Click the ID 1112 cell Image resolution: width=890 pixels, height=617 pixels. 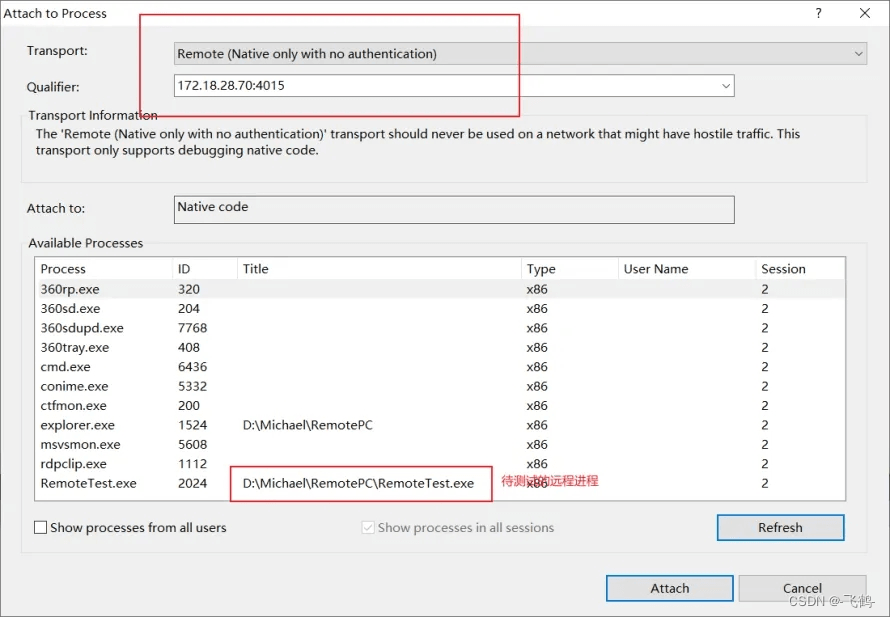pos(192,464)
